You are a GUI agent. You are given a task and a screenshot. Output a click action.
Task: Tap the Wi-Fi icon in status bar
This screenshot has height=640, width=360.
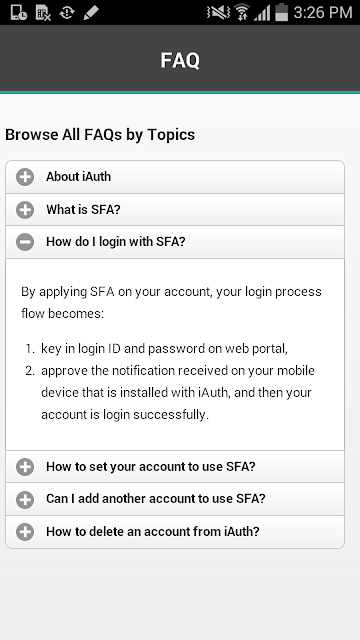click(242, 12)
